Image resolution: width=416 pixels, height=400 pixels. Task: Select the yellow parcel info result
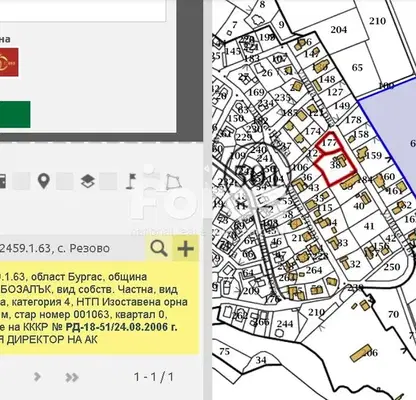point(99,308)
